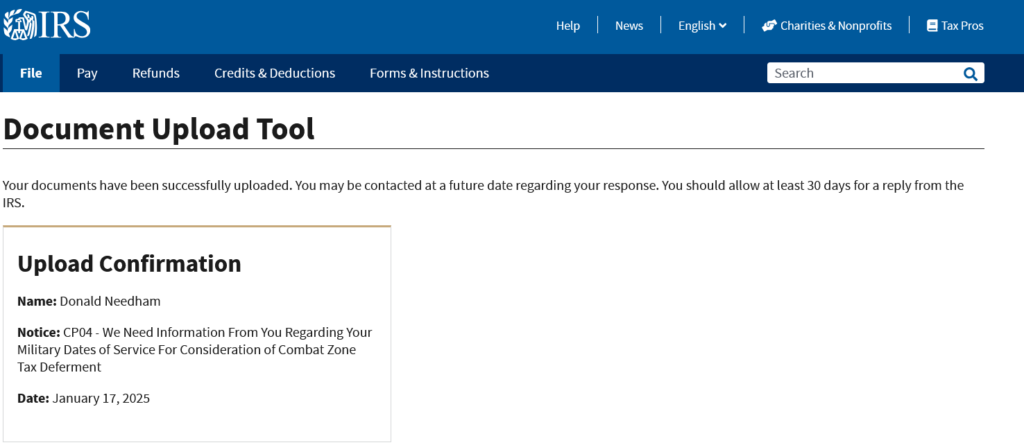
Task: Select the File menu tab
Action: [31, 73]
